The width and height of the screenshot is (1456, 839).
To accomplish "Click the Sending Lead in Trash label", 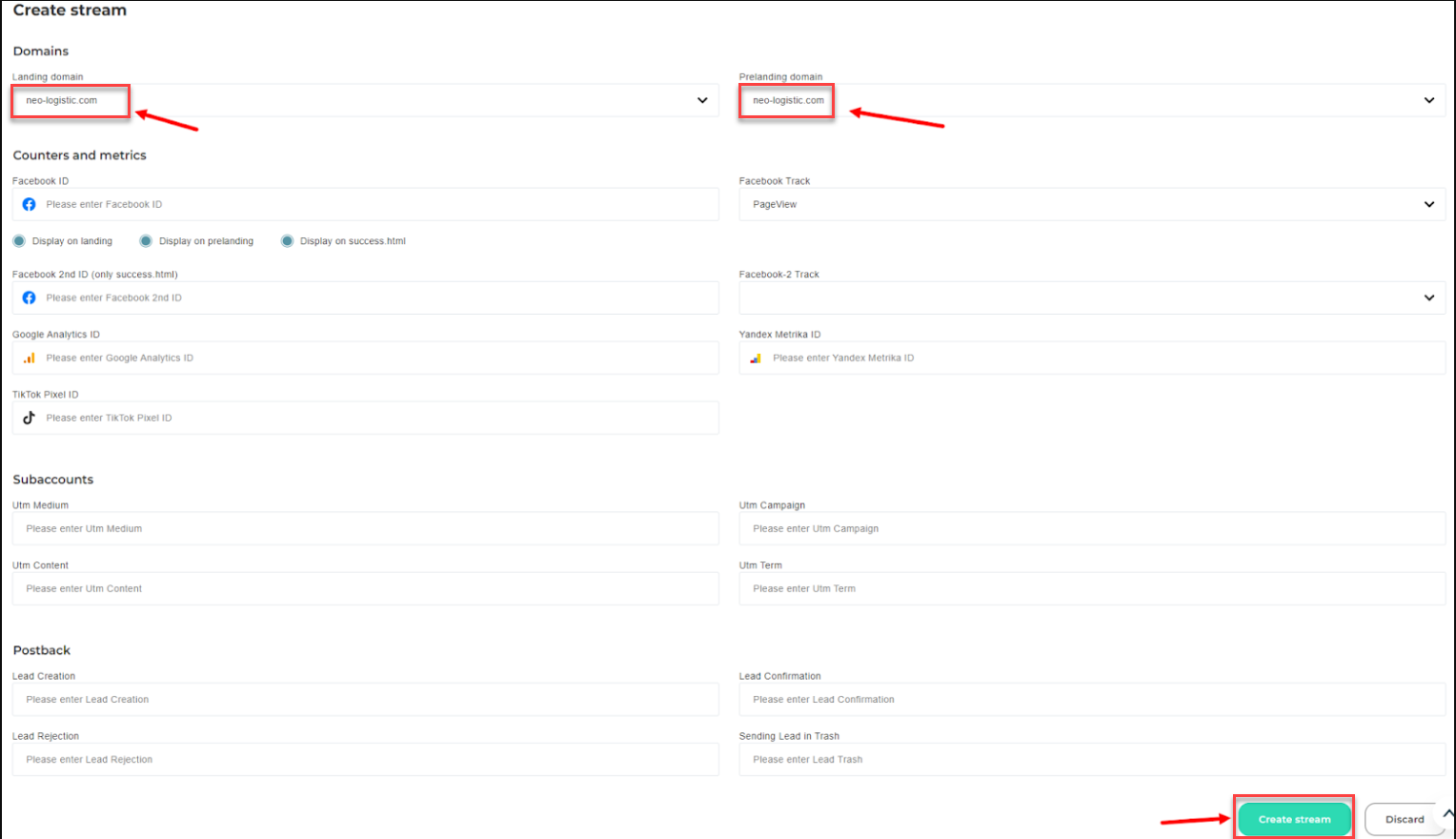I will [x=789, y=736].
